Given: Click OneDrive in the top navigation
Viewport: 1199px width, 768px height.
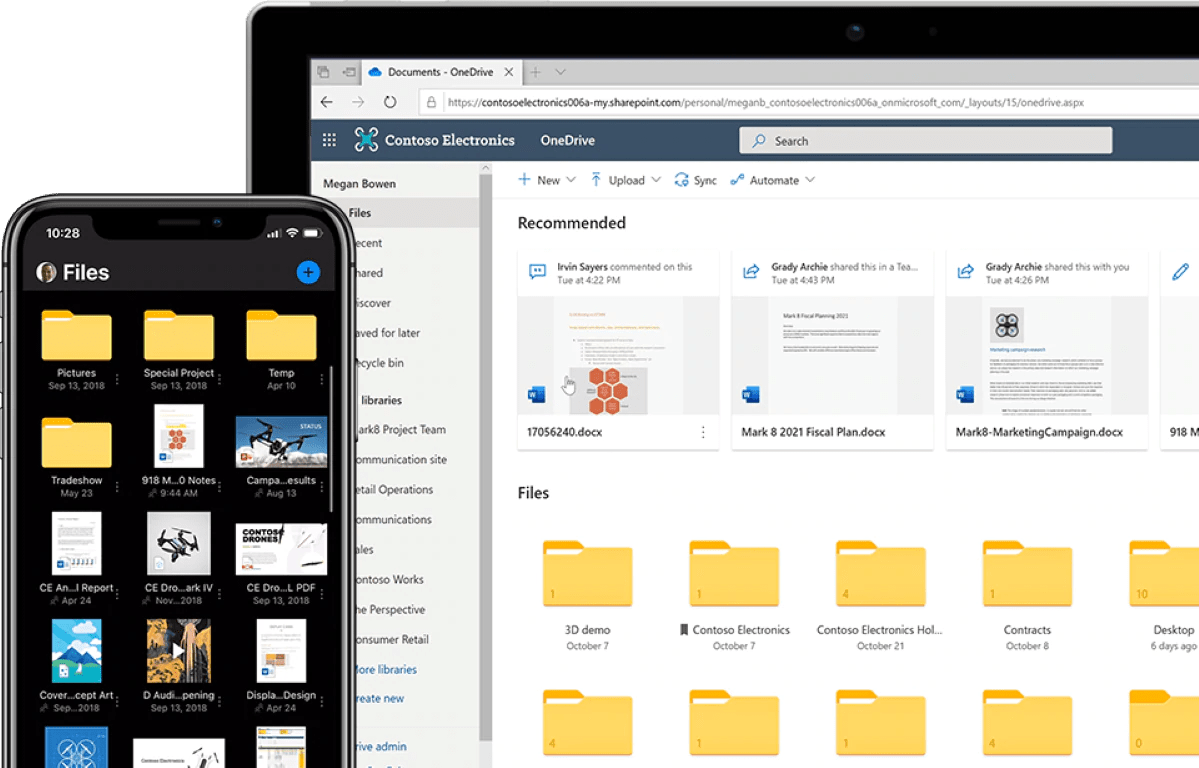Looking at the screenshot, I should 566,140.
